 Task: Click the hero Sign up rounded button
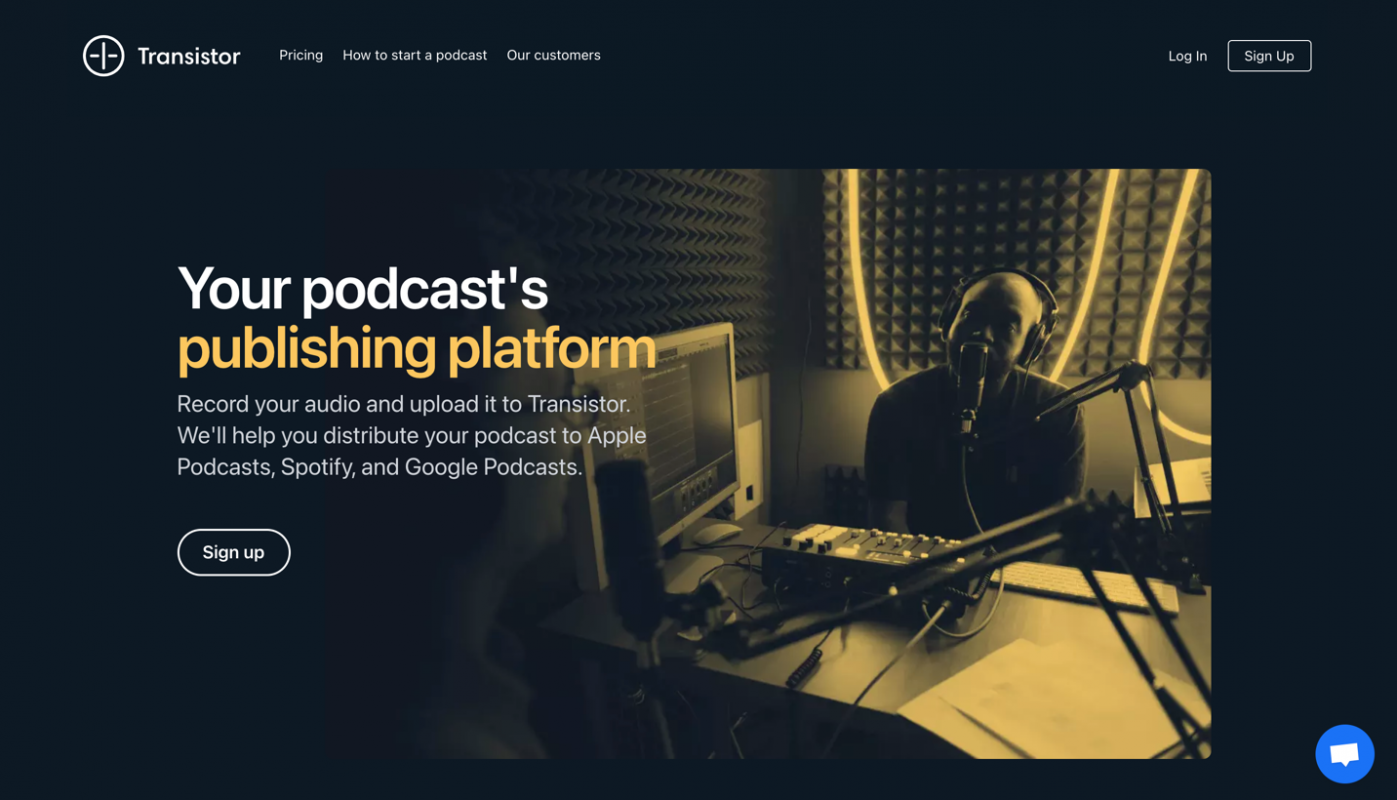click(234, 552)
